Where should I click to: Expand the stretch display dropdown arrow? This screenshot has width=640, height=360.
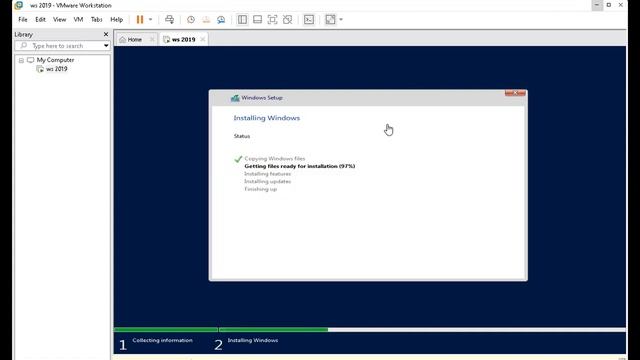pyautogui.click(x=341, y=19)
